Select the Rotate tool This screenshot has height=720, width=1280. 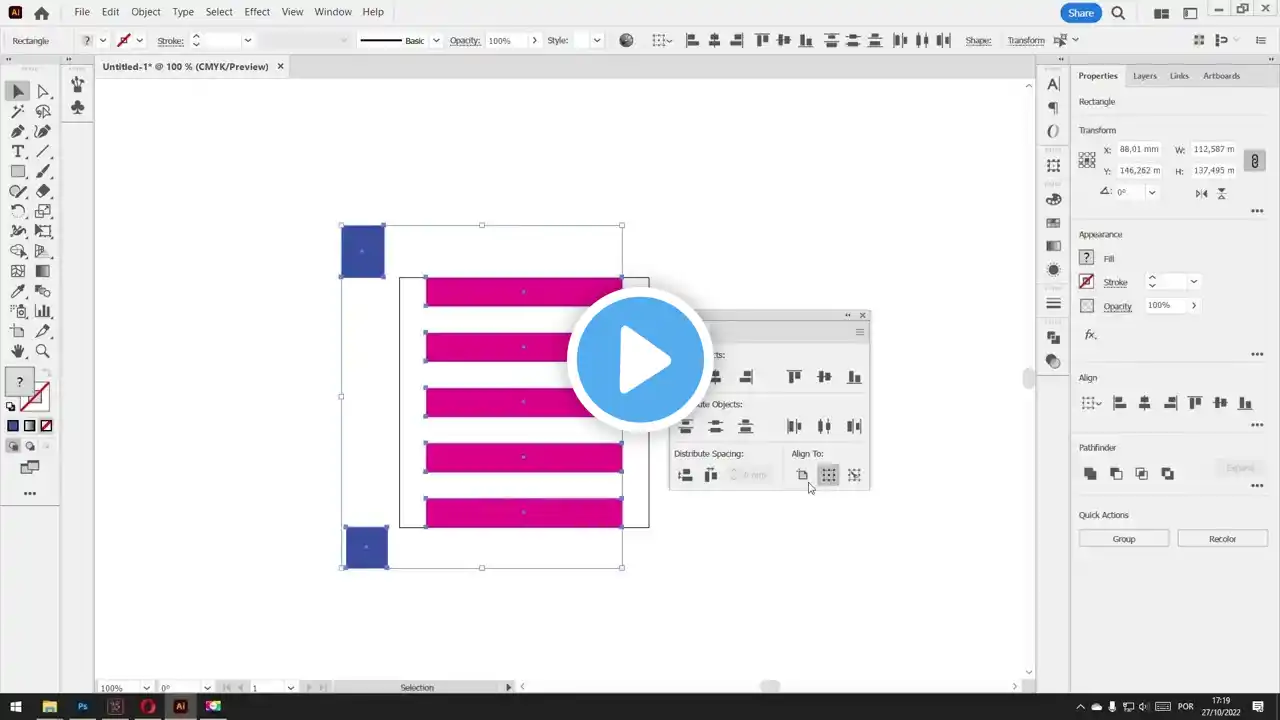tap(18, 211)
